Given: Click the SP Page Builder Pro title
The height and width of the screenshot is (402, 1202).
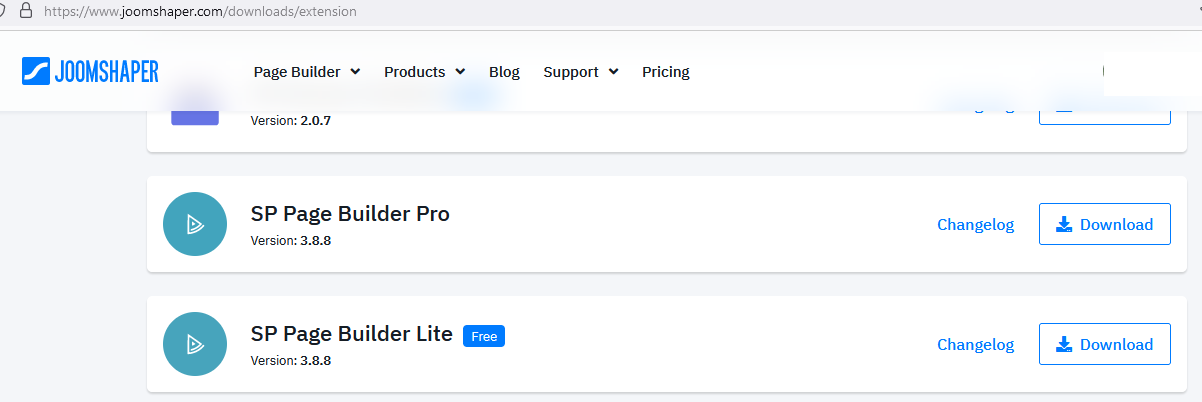Looking at the screenshot, I should point(350,214).
